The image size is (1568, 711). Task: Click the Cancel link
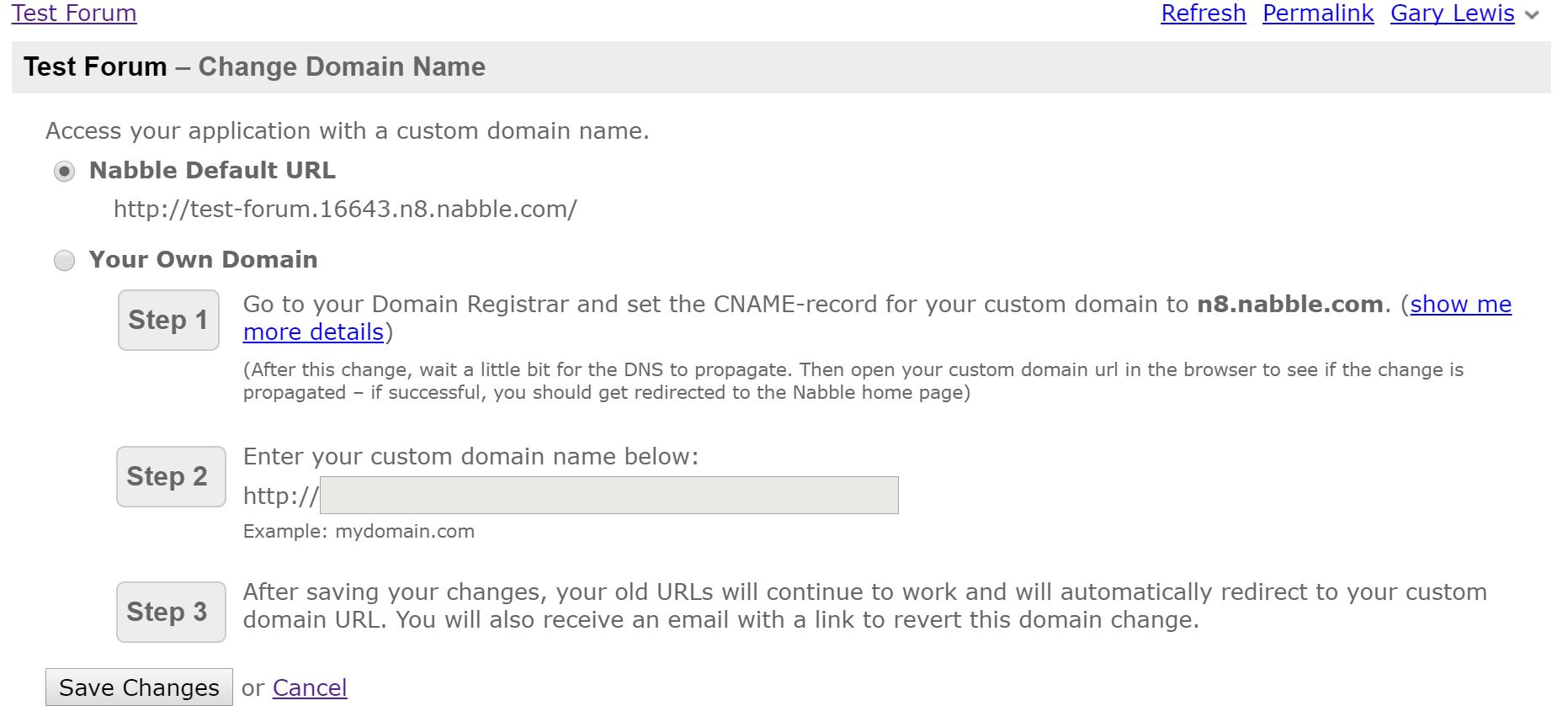[x=310, y=688]
